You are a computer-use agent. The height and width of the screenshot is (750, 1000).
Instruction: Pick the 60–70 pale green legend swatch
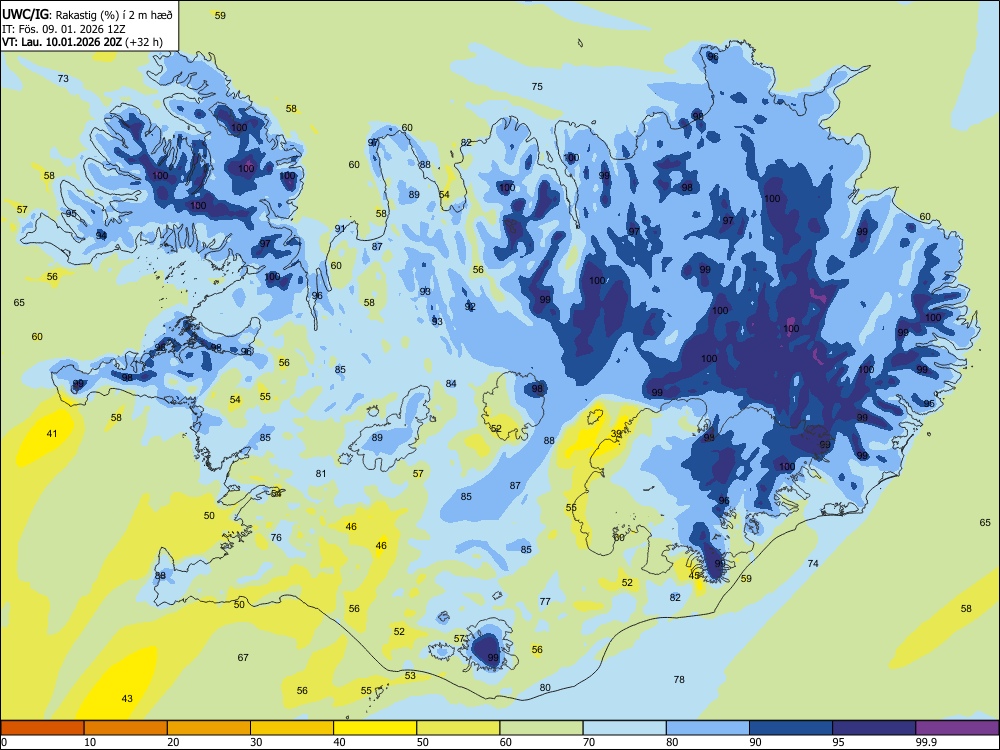click(x=541, y=728)
